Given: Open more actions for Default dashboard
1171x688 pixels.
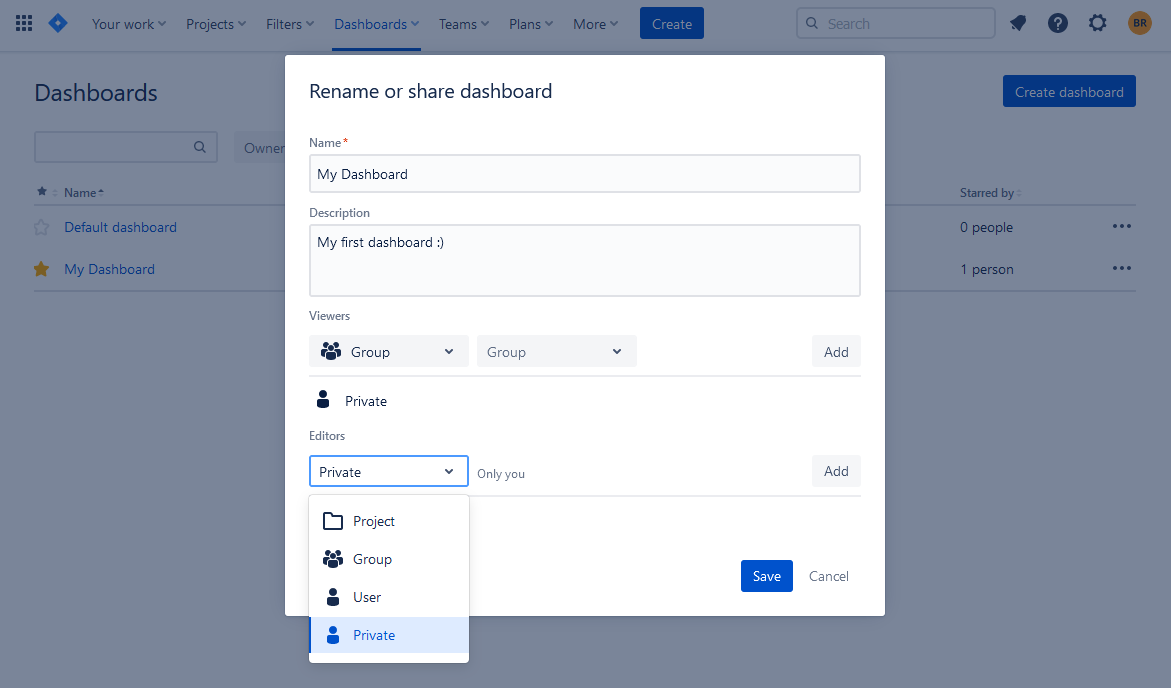Looking at the screenshot, I should click(1122, 226).
